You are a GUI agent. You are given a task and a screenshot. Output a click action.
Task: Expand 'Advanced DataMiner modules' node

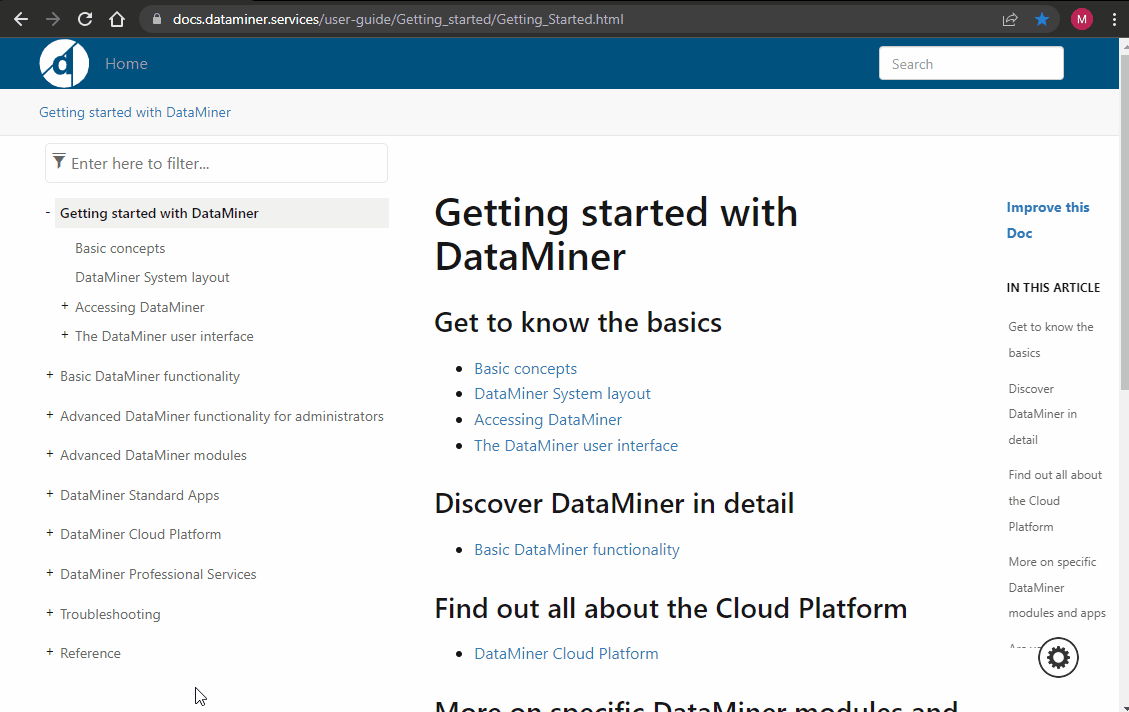[50, 454]
